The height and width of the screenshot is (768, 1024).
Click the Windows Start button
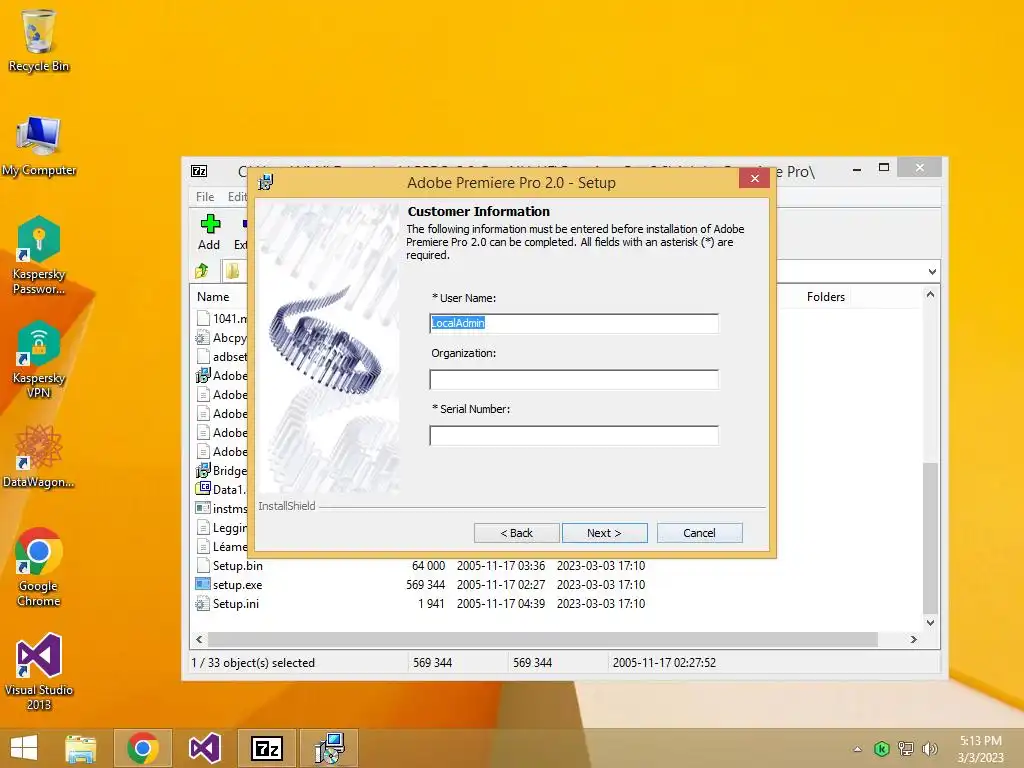[x=24, y=748]
